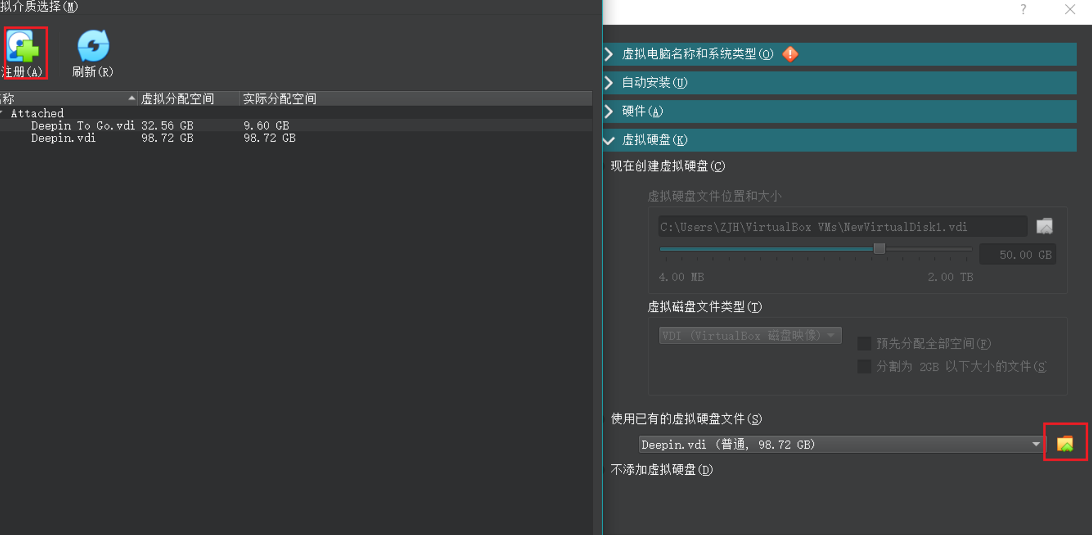Open folder browse icon for existing disk file
The width and height of the screenshot is (1092, 535).
1065,444
